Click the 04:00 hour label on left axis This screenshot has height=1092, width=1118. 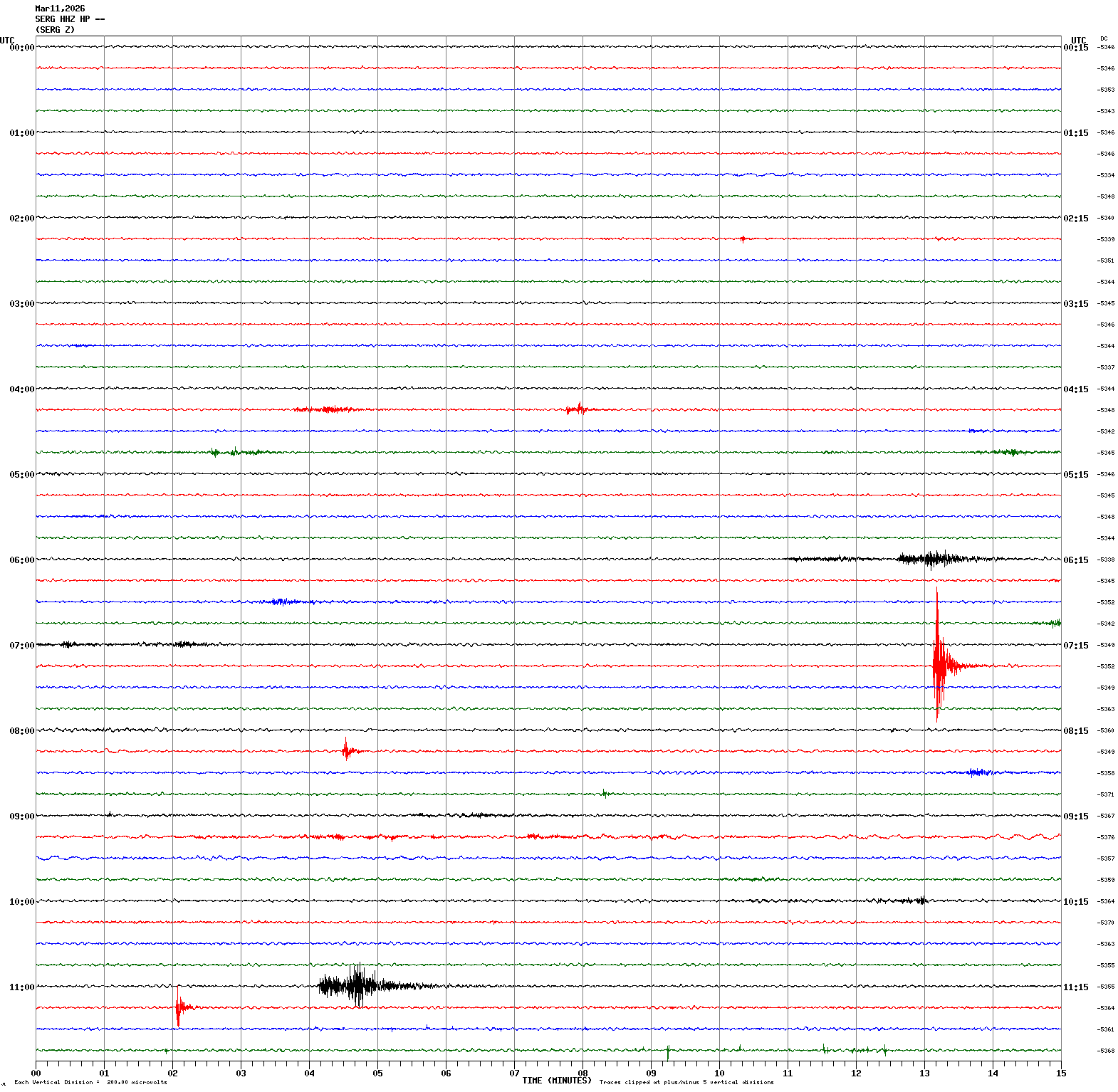pyautogui.click(x=21, y=389)
